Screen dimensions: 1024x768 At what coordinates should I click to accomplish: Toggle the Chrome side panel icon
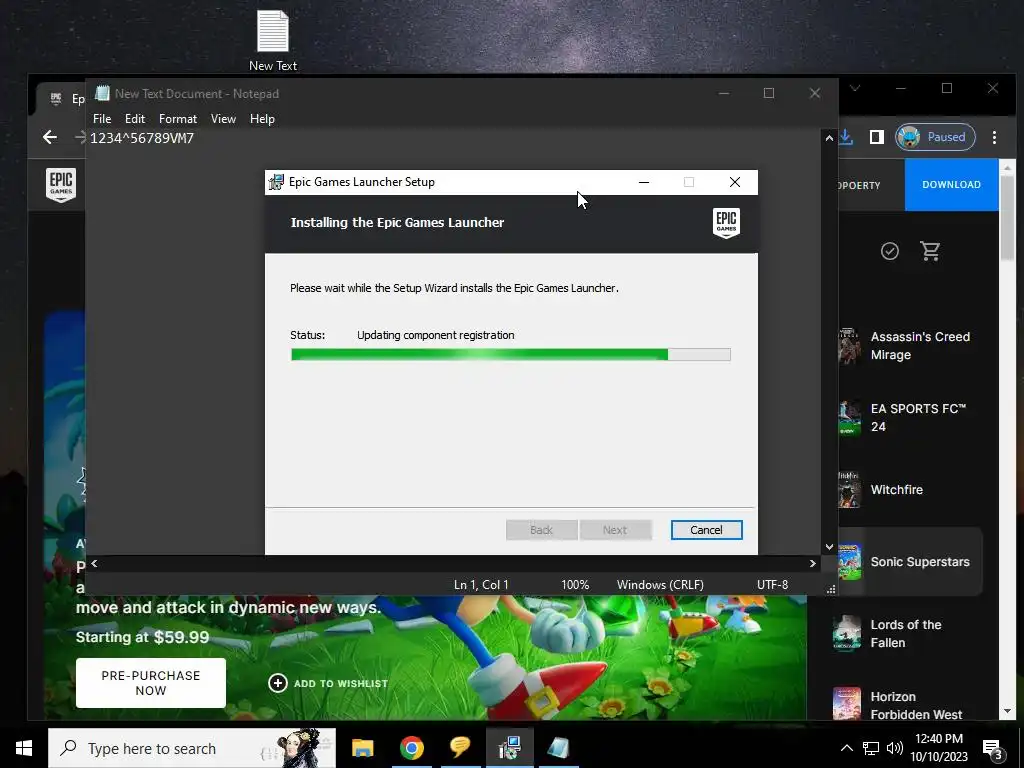click(x=876, y=137)
